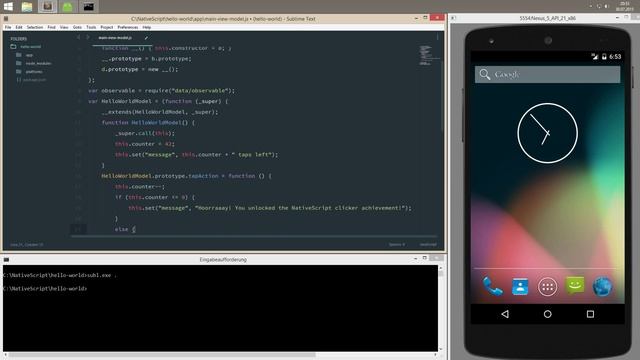Screen dimensions: 640x360
Task: Open the tab options dropdown at editor top right
Action: coord(437,38)
